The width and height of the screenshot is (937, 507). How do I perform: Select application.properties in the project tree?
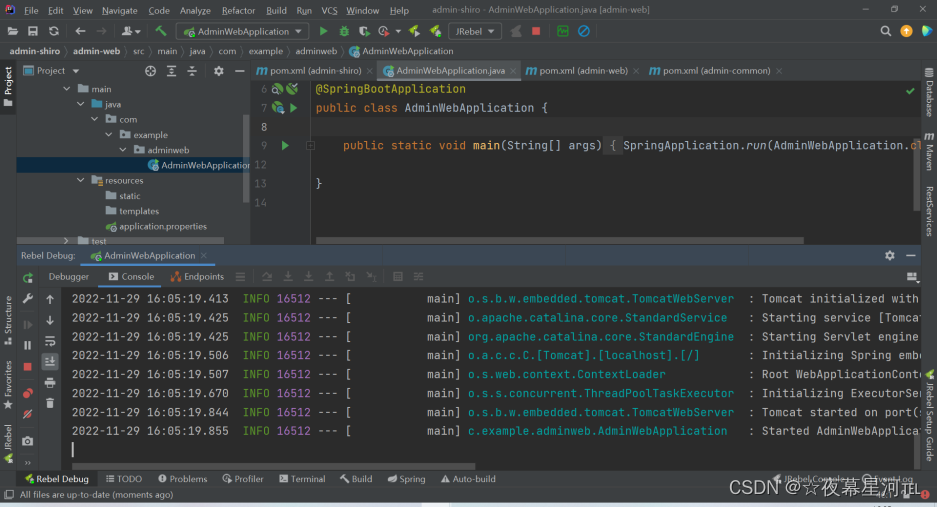click(x=162, y=227)
